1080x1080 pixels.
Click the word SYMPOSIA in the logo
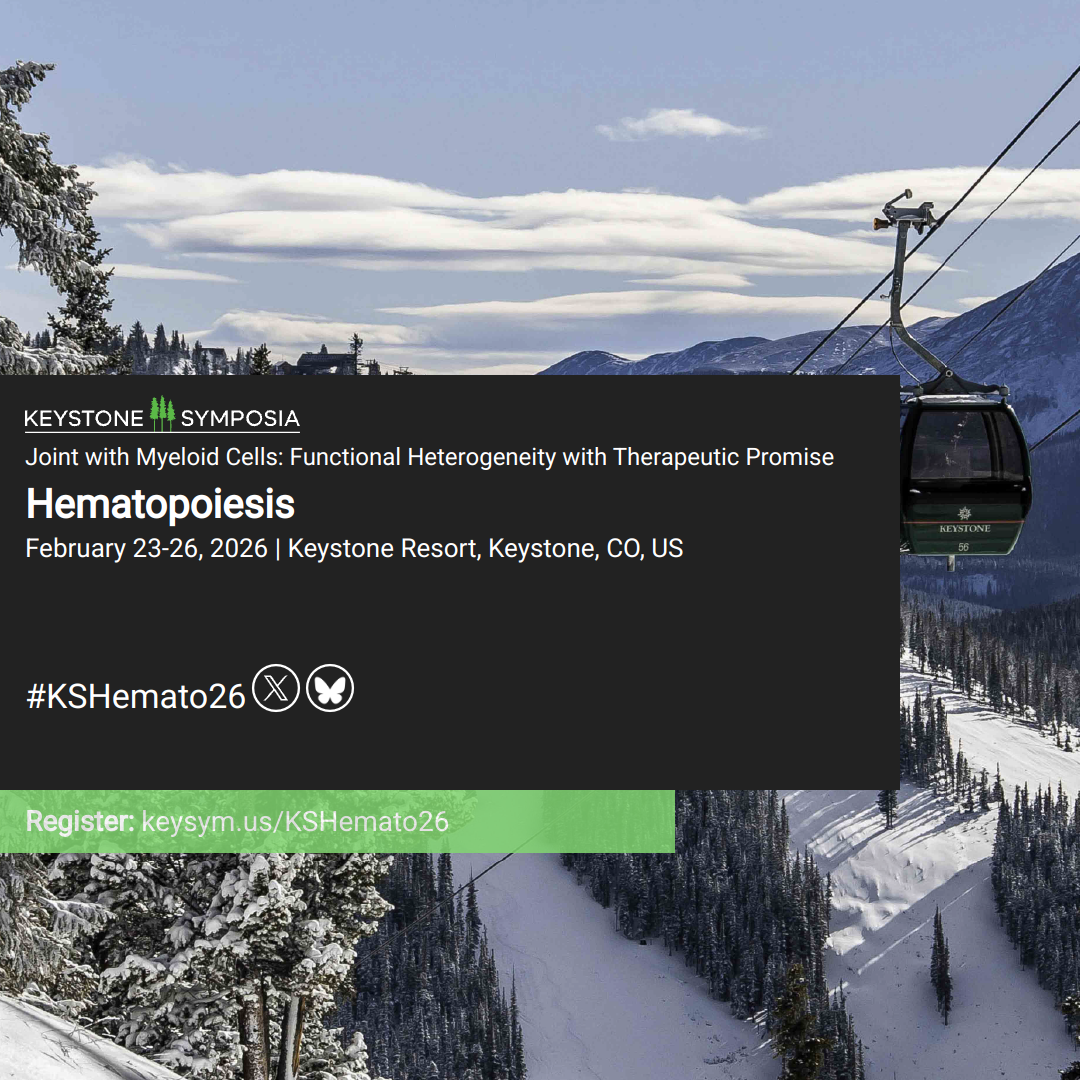click(240, 418)
